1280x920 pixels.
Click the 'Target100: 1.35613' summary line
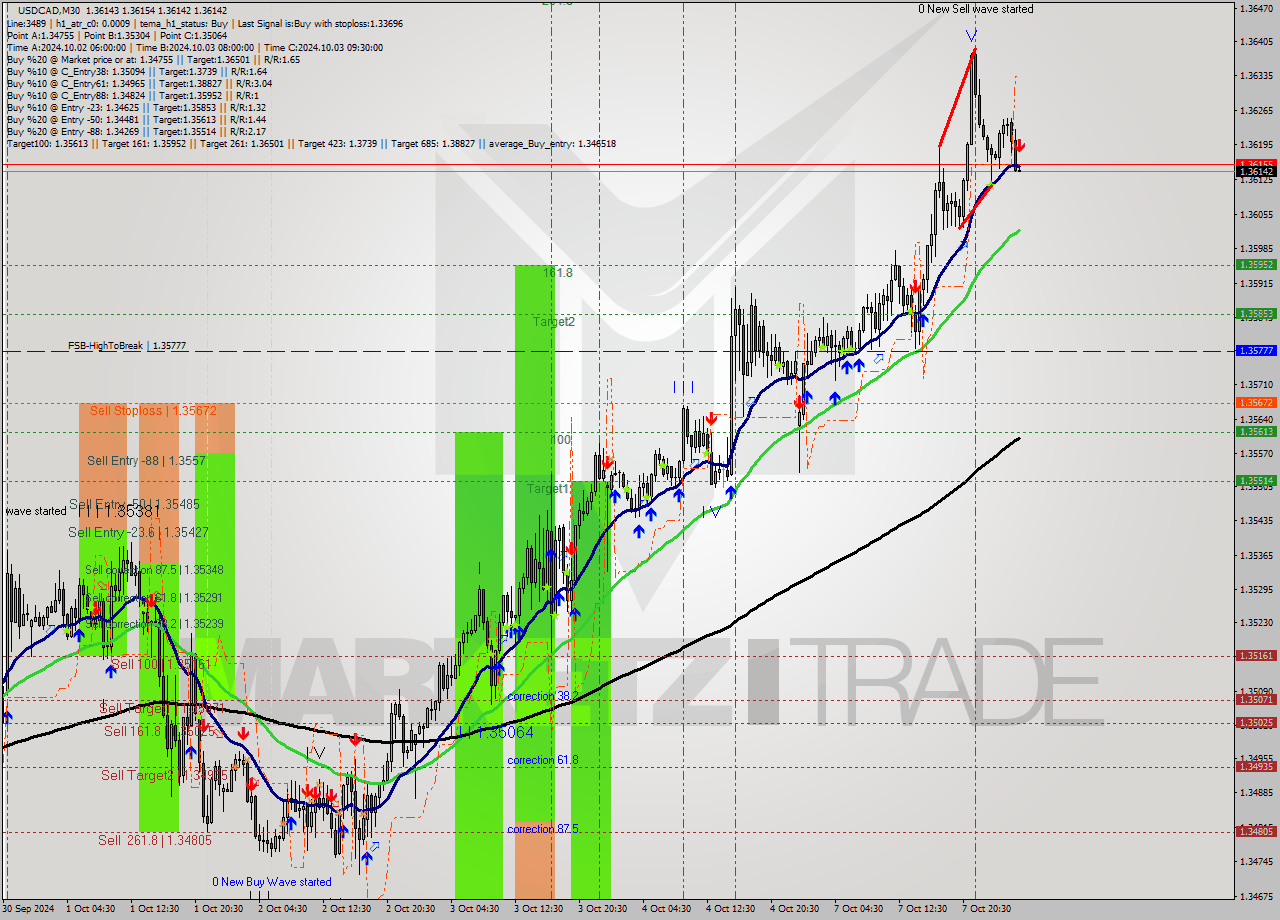coord(311,144)
